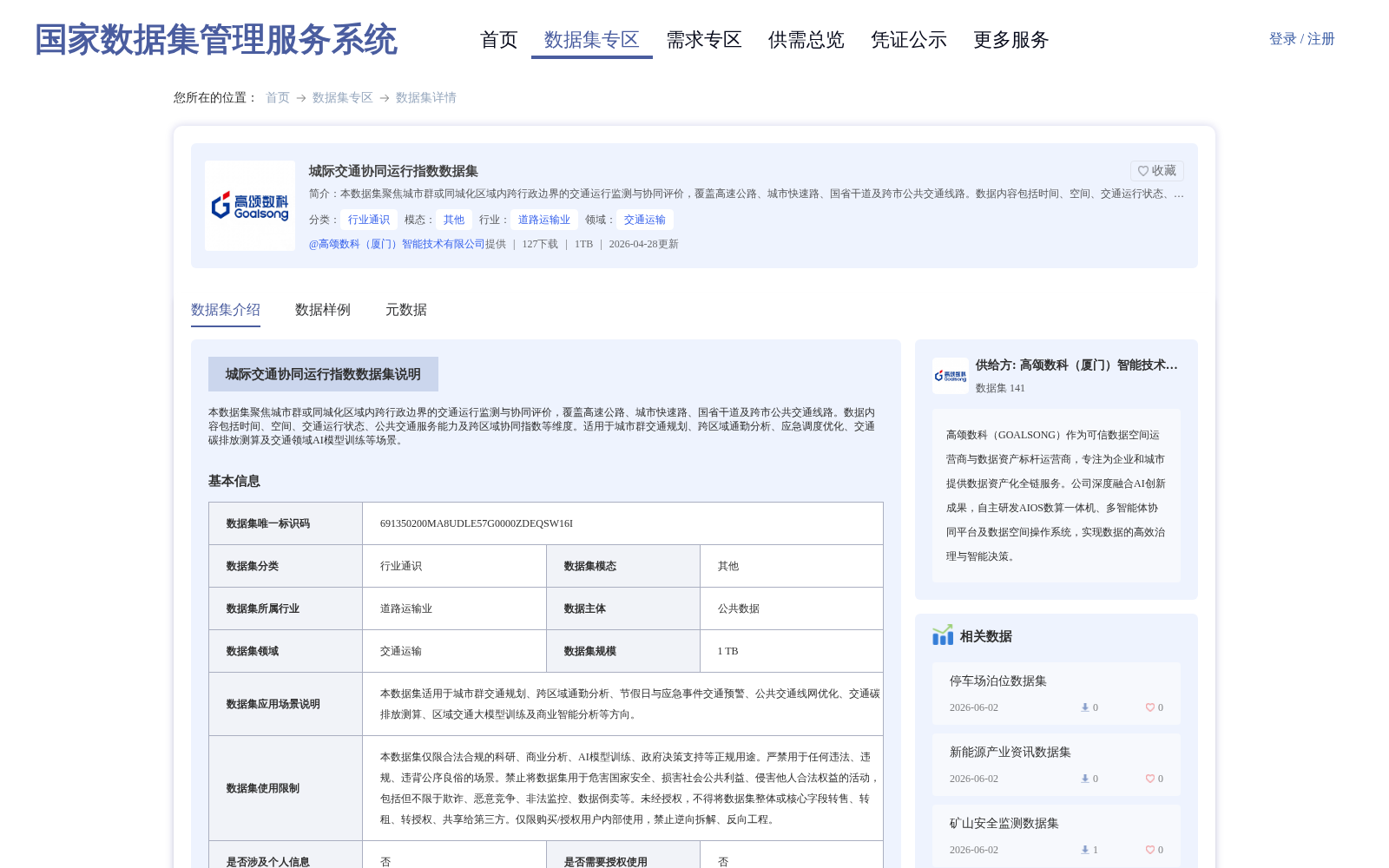Open the 需求专区 navigation item
This screenshot has width=1389, height=868.
pyautogui.click(x=704, y=40)
